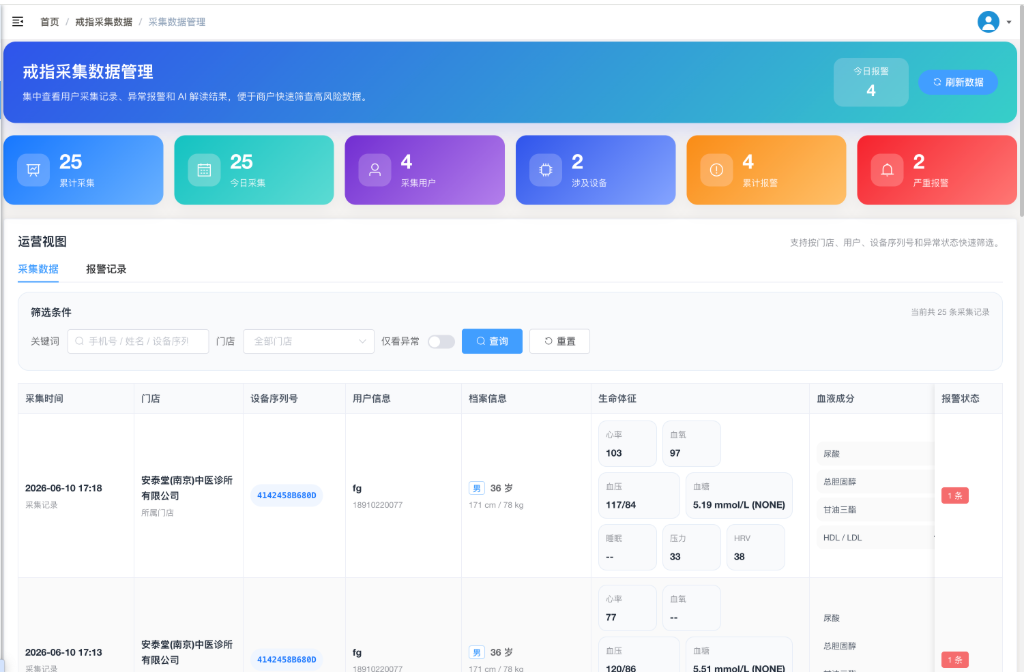
Task: Click the 25 累计采集 stat card
Action: click(84, 170)
